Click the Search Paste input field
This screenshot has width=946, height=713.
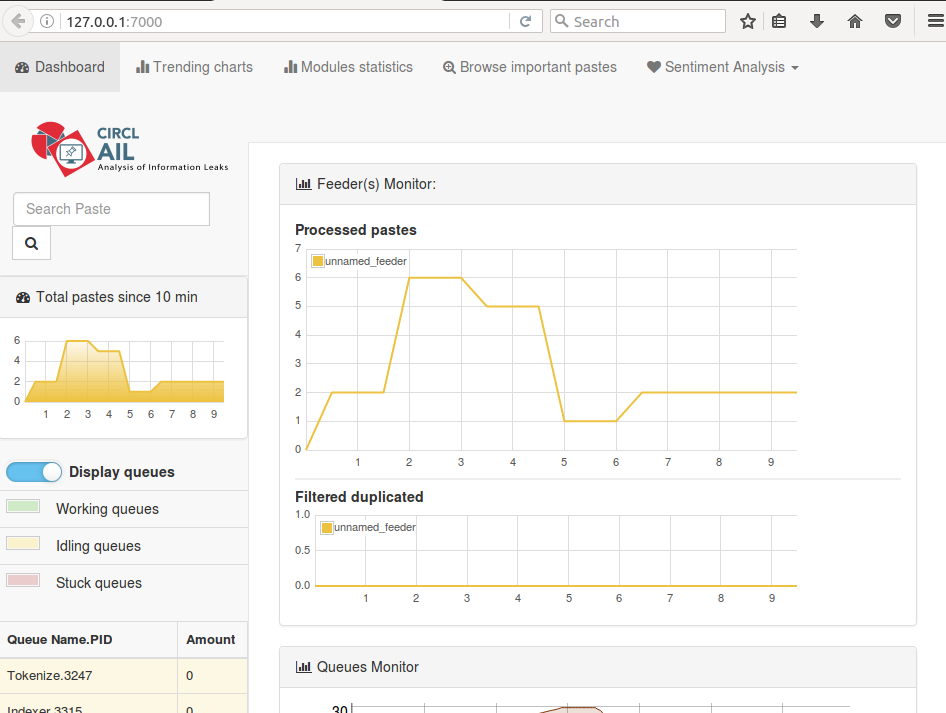pos(111,209)
